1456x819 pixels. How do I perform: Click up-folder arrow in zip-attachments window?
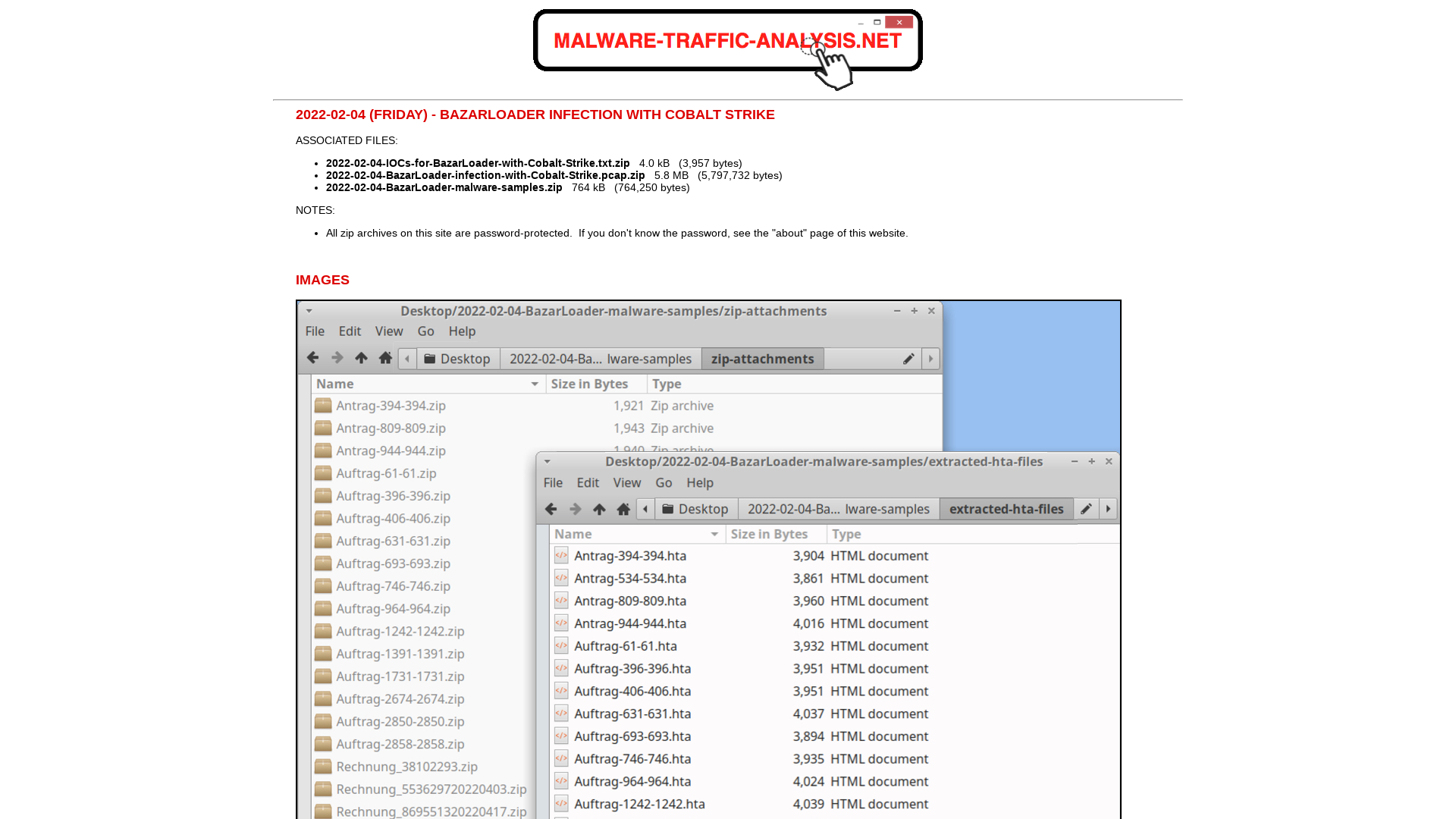(361, 358)
